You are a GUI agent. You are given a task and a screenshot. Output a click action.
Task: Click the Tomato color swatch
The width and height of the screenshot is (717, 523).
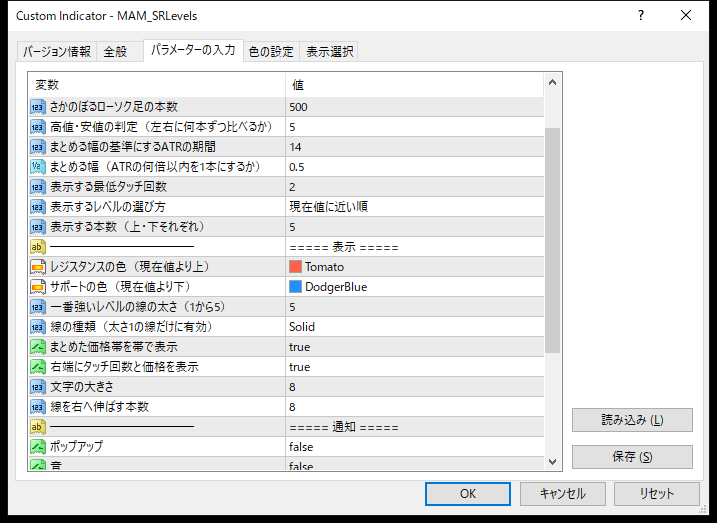(295, 267)
